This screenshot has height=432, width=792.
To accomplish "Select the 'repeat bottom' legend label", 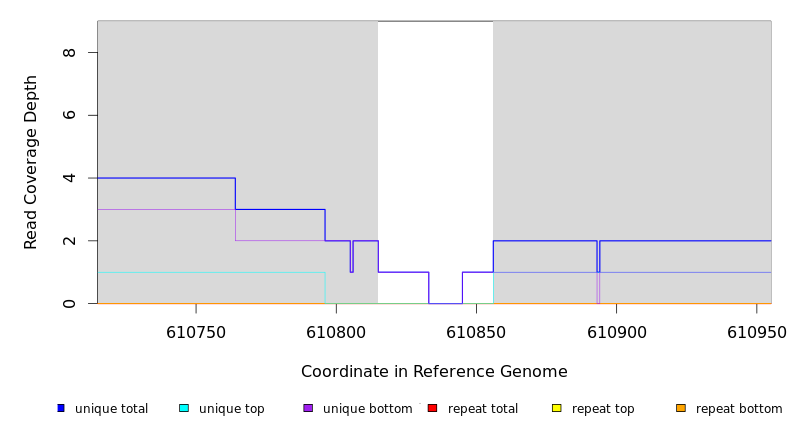I will click(739, 409).
